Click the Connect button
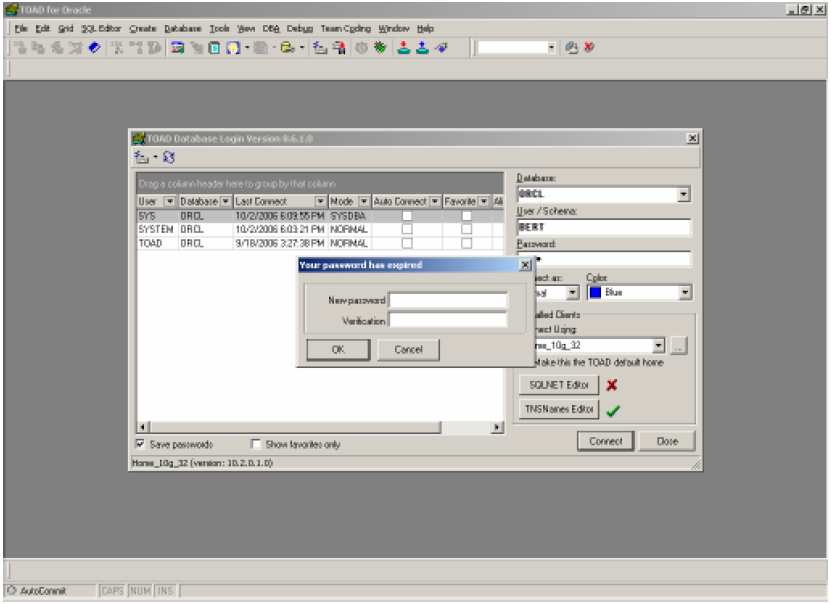Image resolution: width=831 pixels, height=604 pixels. pyautogui.click(x=605, y=441)
